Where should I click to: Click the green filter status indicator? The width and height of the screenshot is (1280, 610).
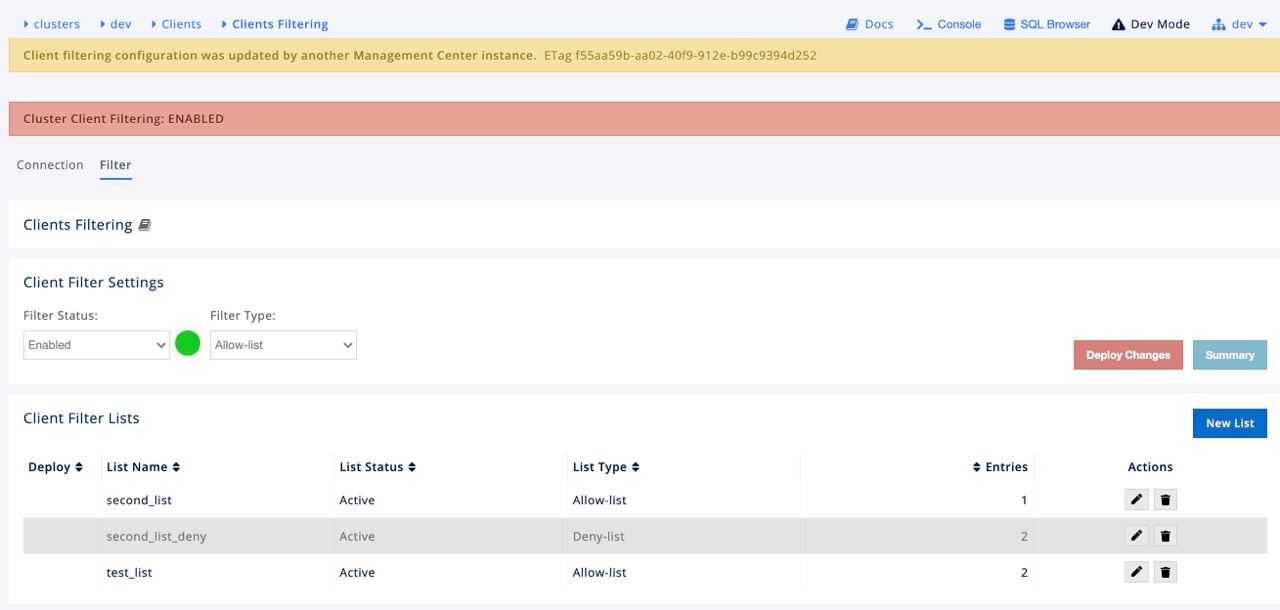(x=188, y=344)
